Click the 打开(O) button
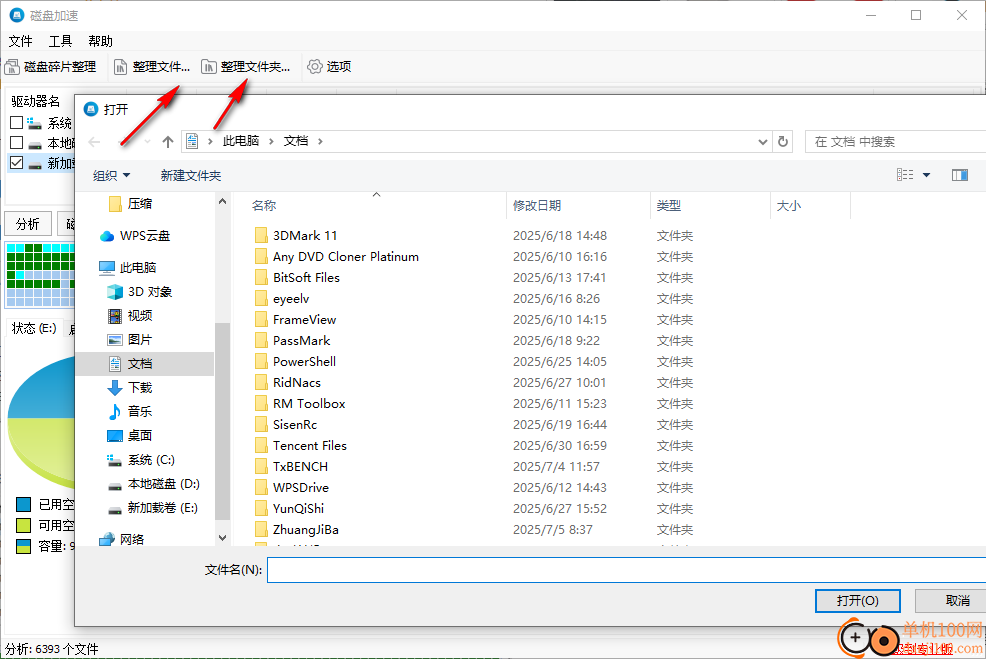The image size is (986, 659). (x=858, y=601)
